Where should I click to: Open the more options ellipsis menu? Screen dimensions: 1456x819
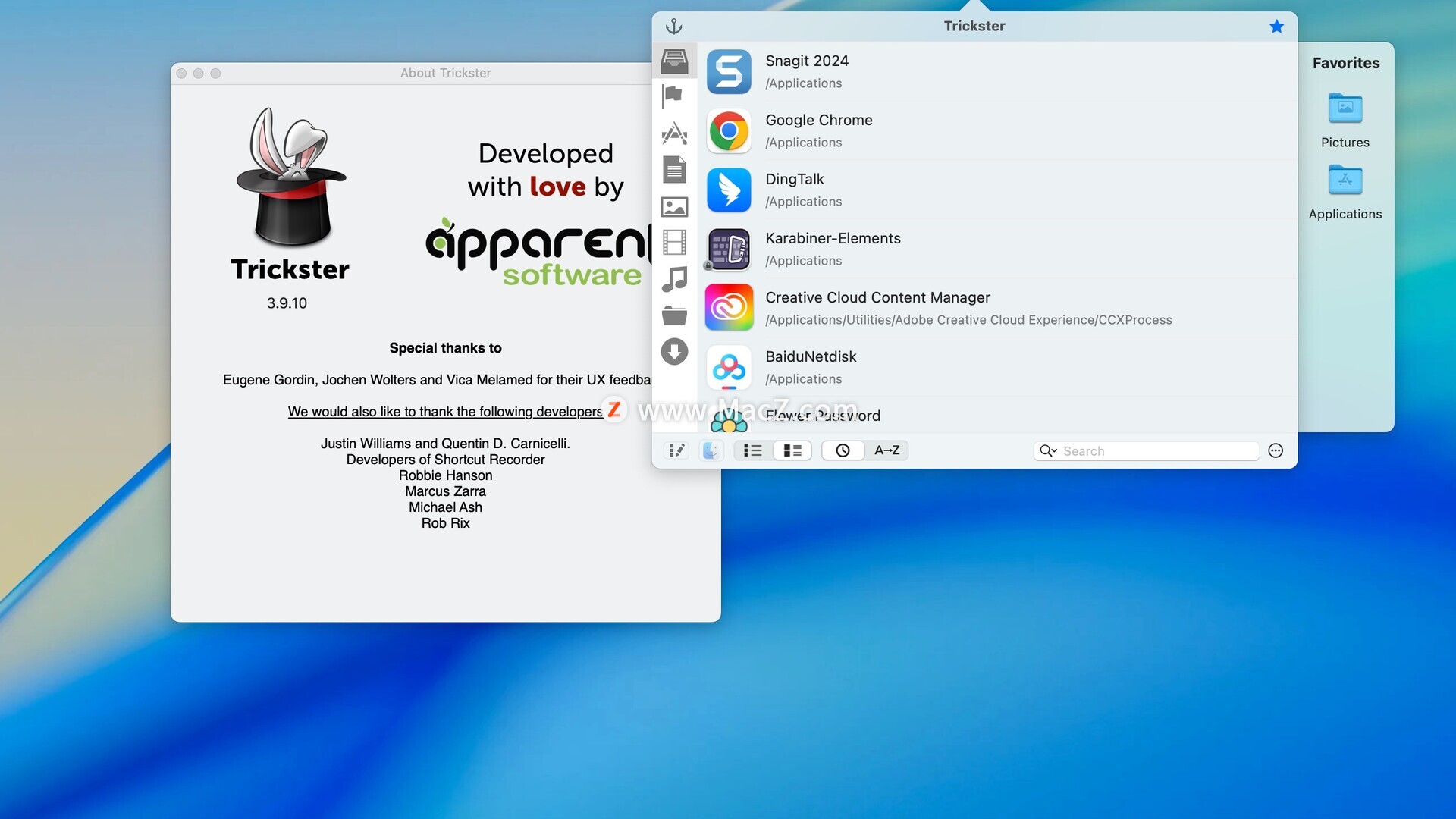(x=1276, y=450)
